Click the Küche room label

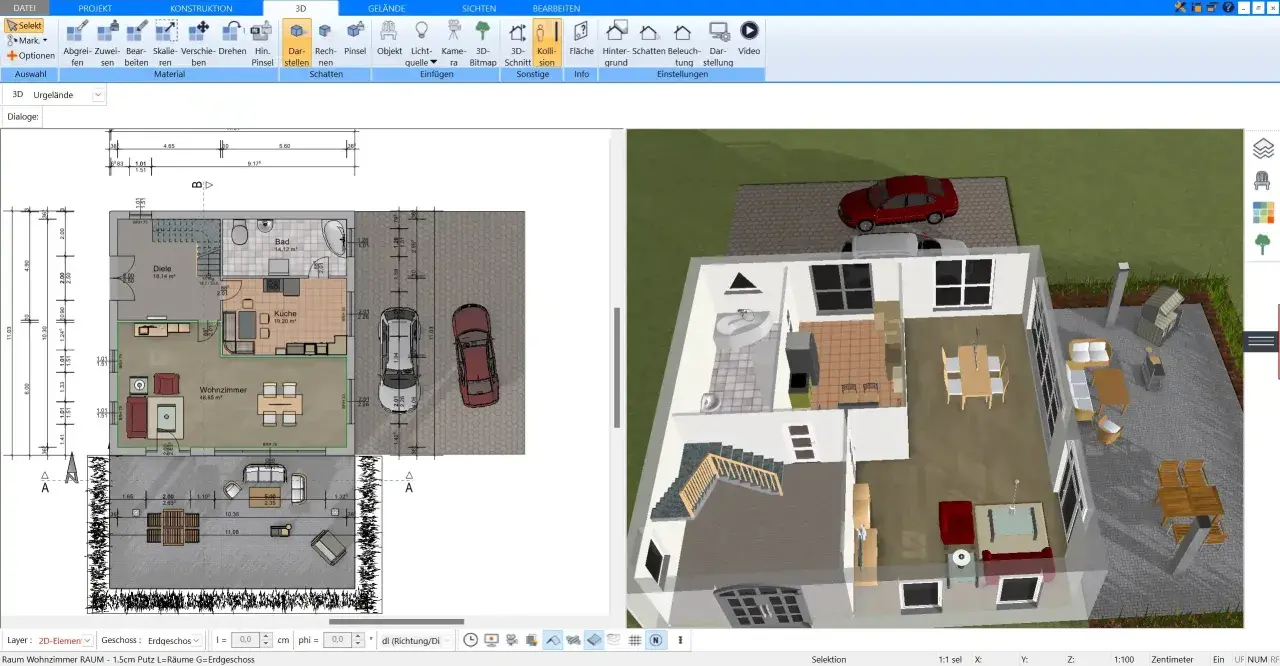[x=285, y=316]
